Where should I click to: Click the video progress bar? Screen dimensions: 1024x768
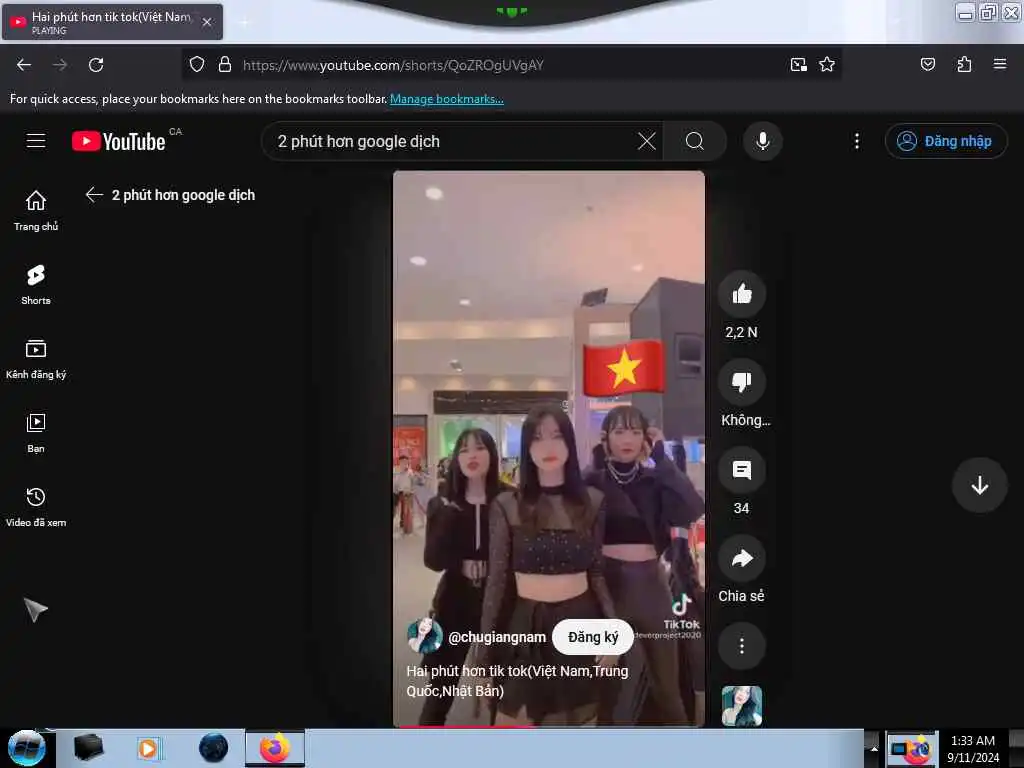point(549,726)
